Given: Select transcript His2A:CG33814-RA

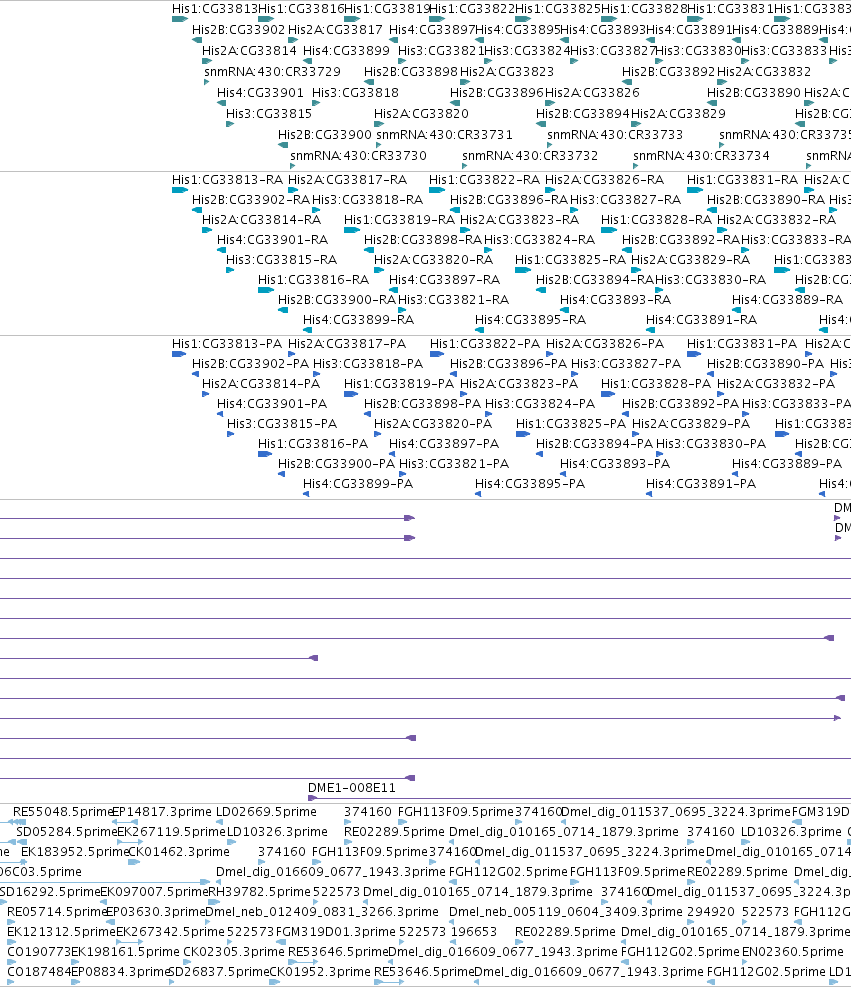Looking at the screenshot, I should [261, 220].
